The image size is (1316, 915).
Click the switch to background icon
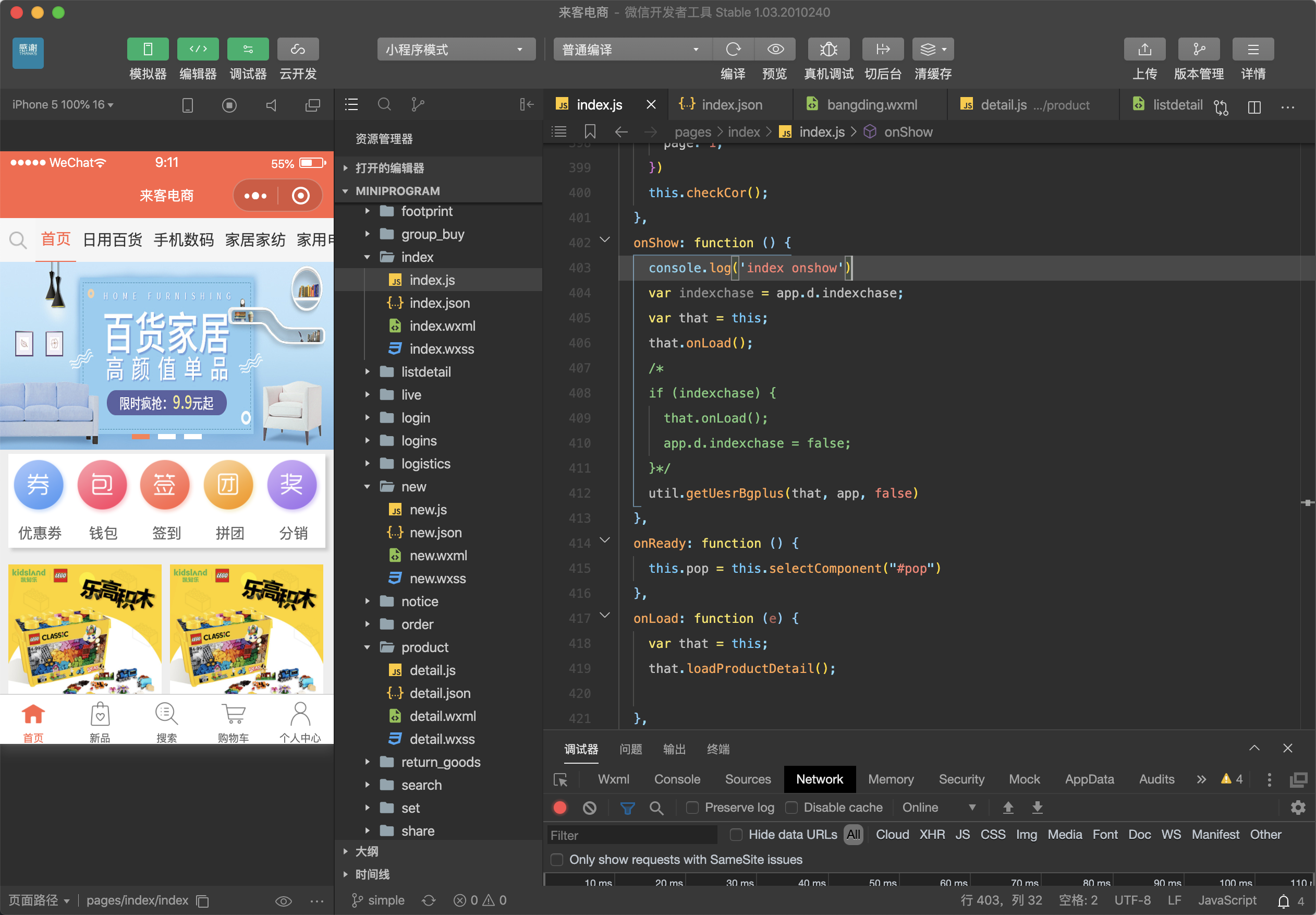point(883,50)
